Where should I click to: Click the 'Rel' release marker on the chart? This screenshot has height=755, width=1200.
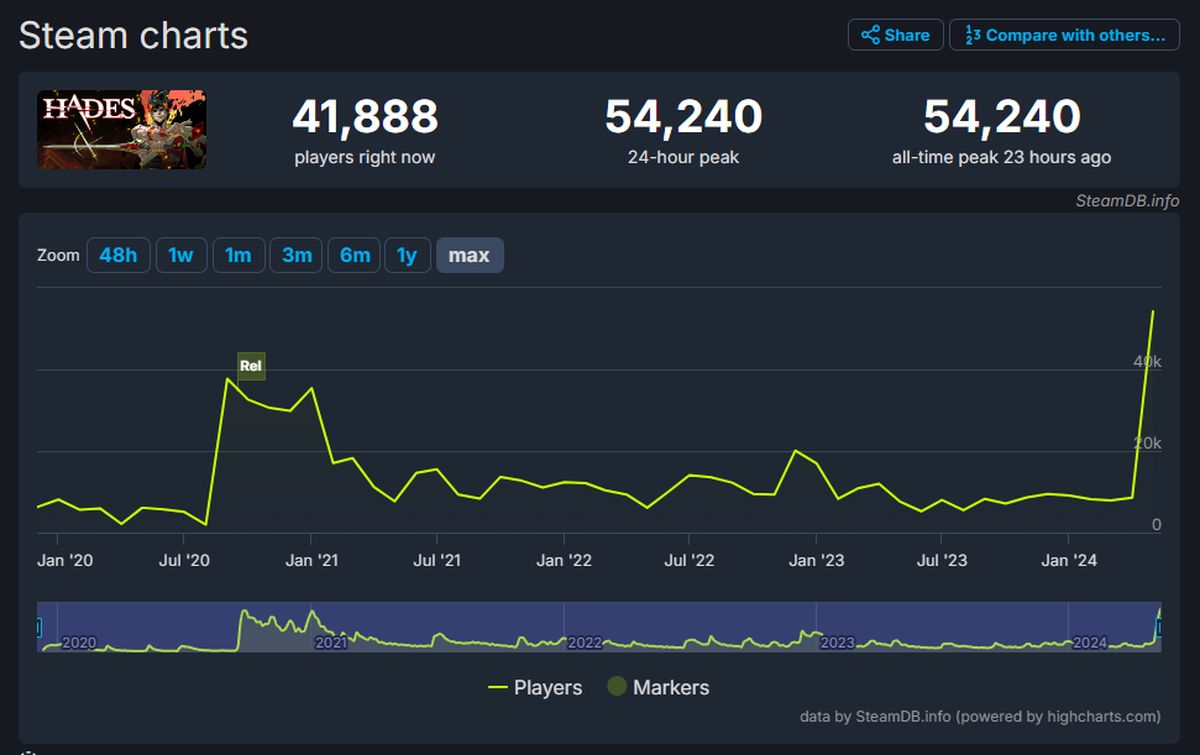tap(250, 366)
